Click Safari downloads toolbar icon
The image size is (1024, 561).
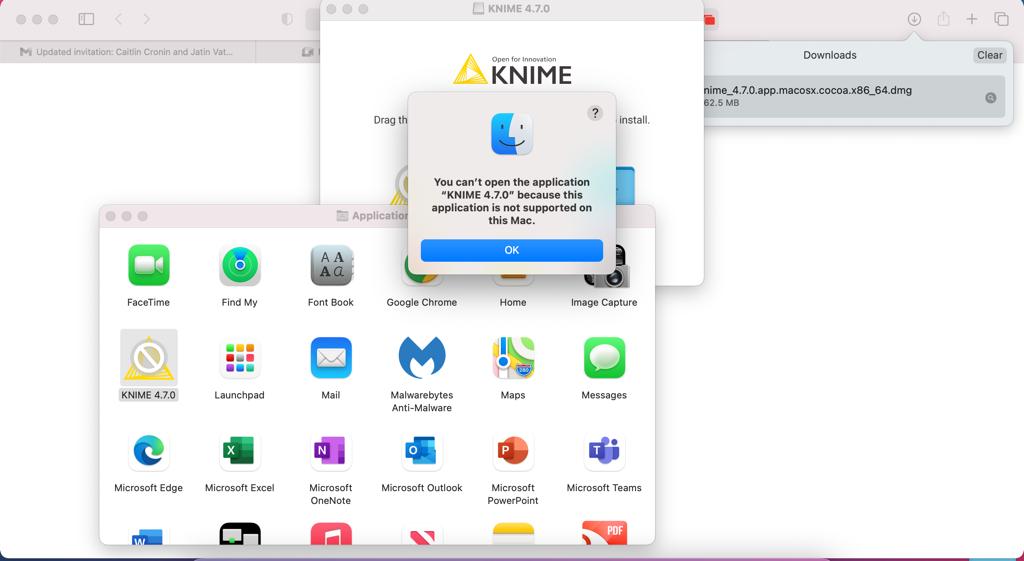coord(914,19)
